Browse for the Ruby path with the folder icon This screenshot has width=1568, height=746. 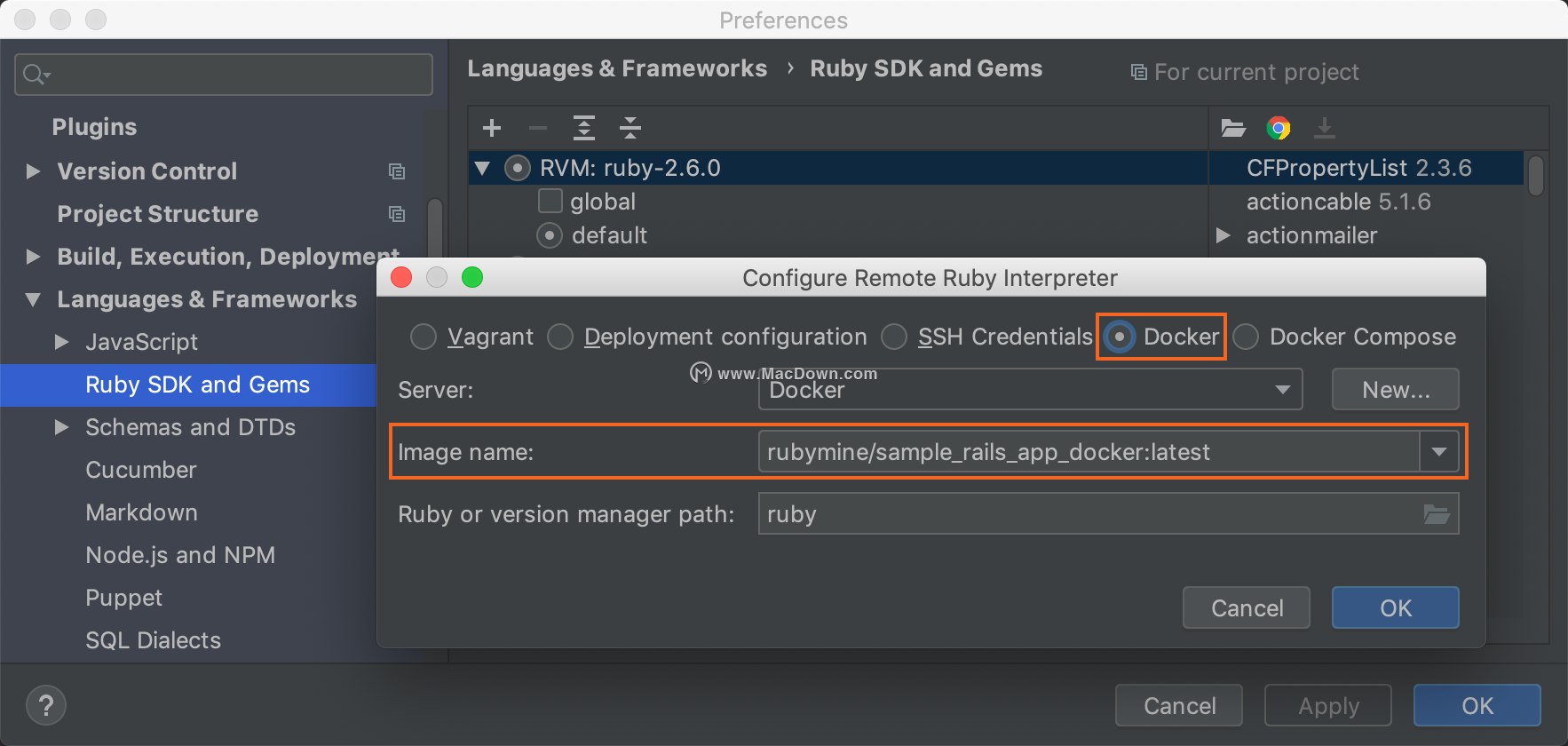click(1437, 514)
